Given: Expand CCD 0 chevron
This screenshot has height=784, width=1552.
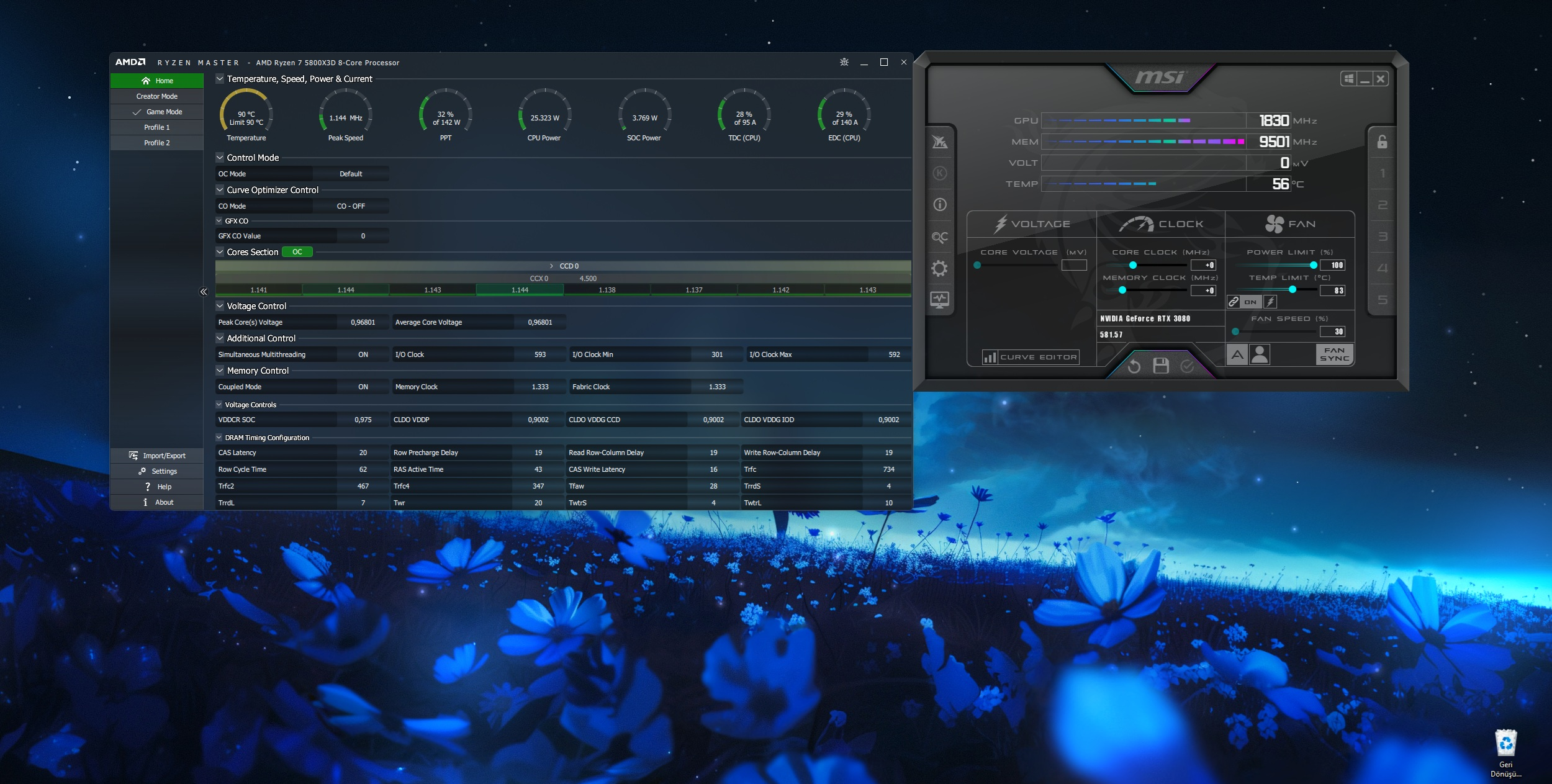Looking at the screenshot, I should pos(551,266).
